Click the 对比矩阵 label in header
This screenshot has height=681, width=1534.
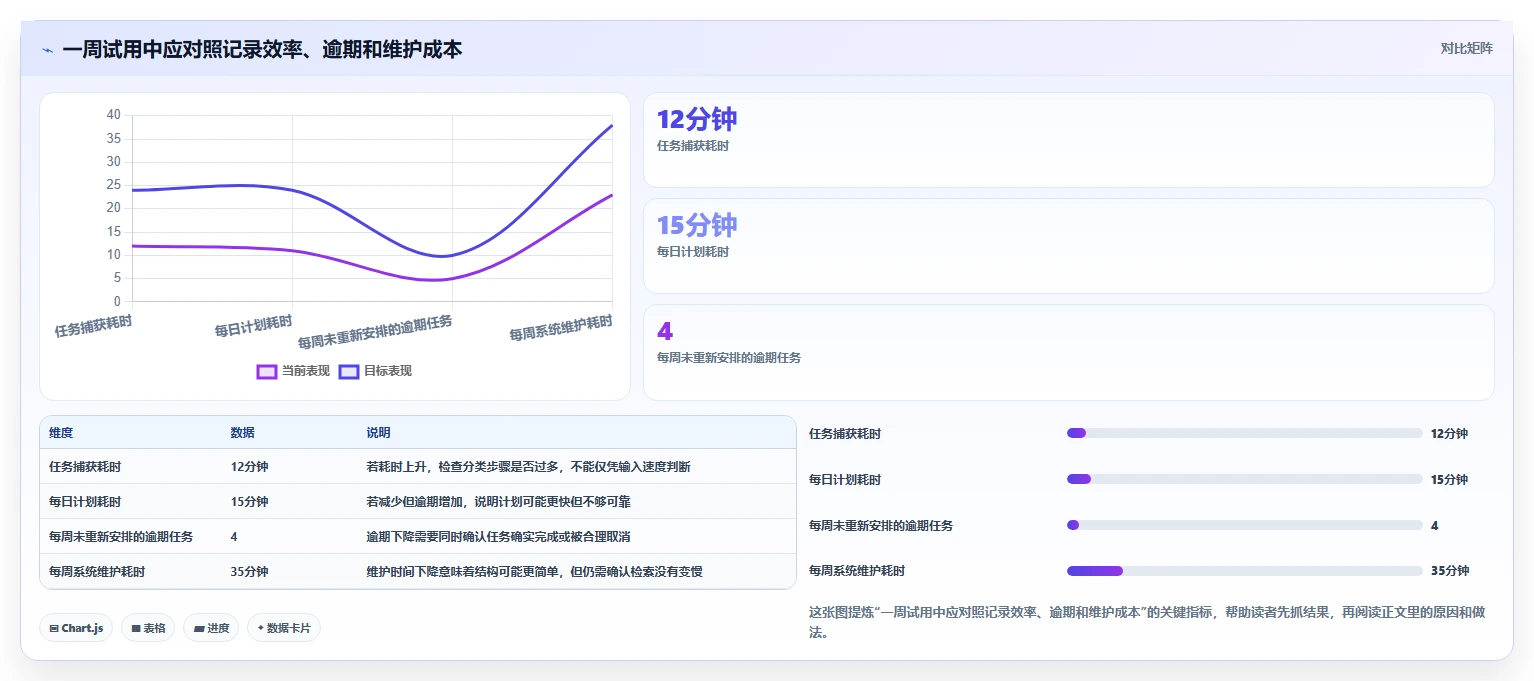pyautogui.click(x=1466, y=48)
